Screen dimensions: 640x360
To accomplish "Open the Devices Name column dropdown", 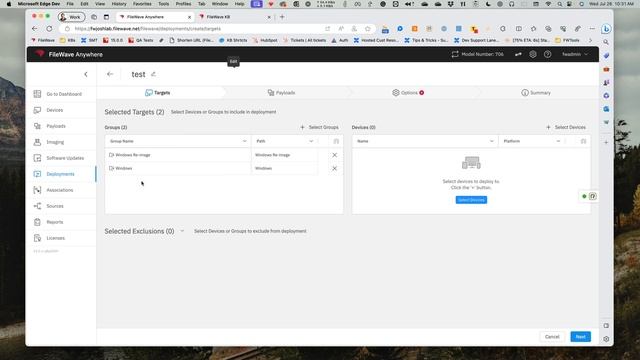I will click(x=491, y=141).
